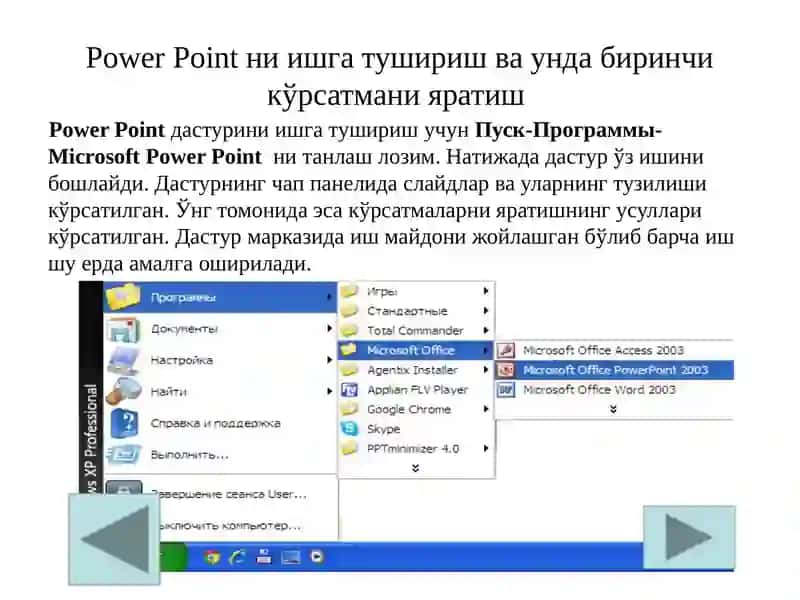Click the PowerPoint 2003 application icon
800x600 pixels.
coord(506,370)
